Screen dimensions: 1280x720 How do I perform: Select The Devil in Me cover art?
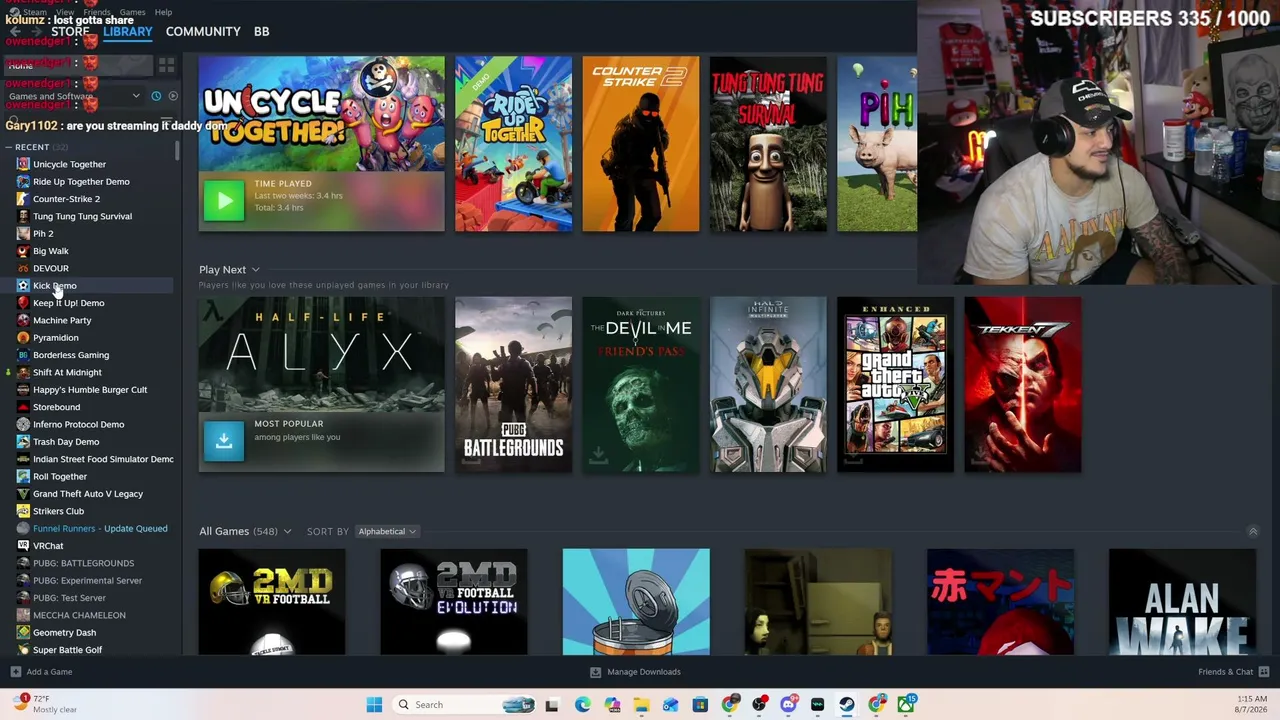[x=641, y=384]
